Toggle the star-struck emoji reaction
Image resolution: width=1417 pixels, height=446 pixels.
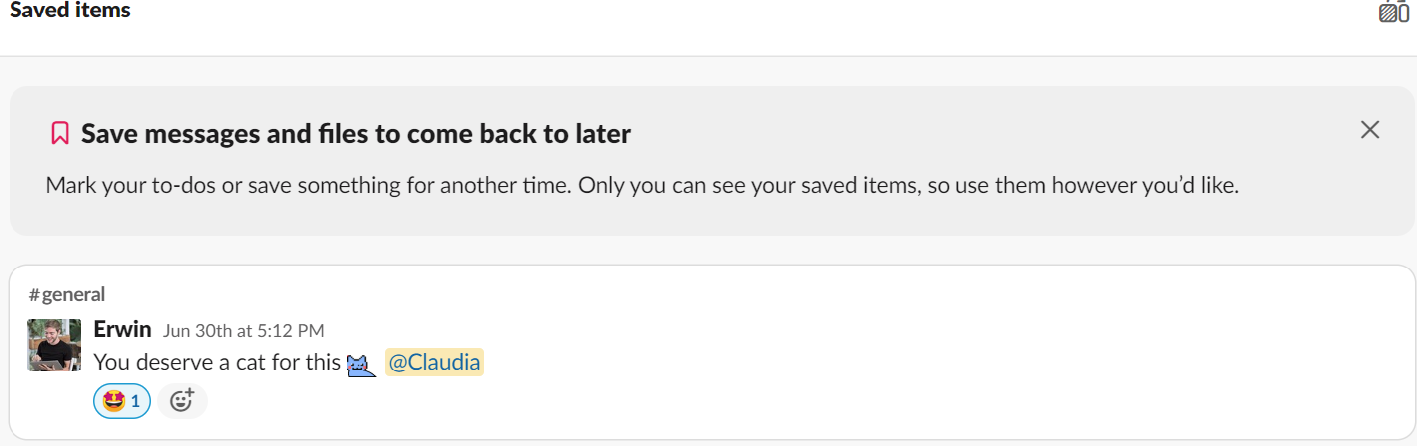pyautogui.click(x=122, y=401)
